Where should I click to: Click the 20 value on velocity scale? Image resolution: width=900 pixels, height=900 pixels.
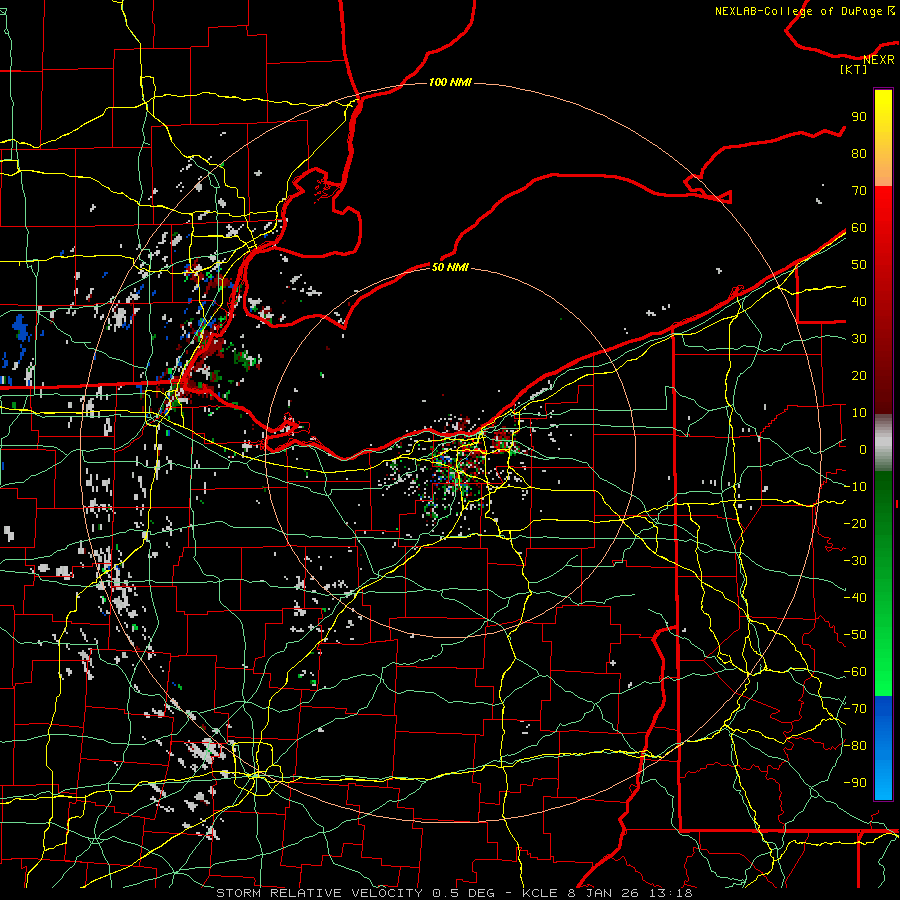coord(859,375)
